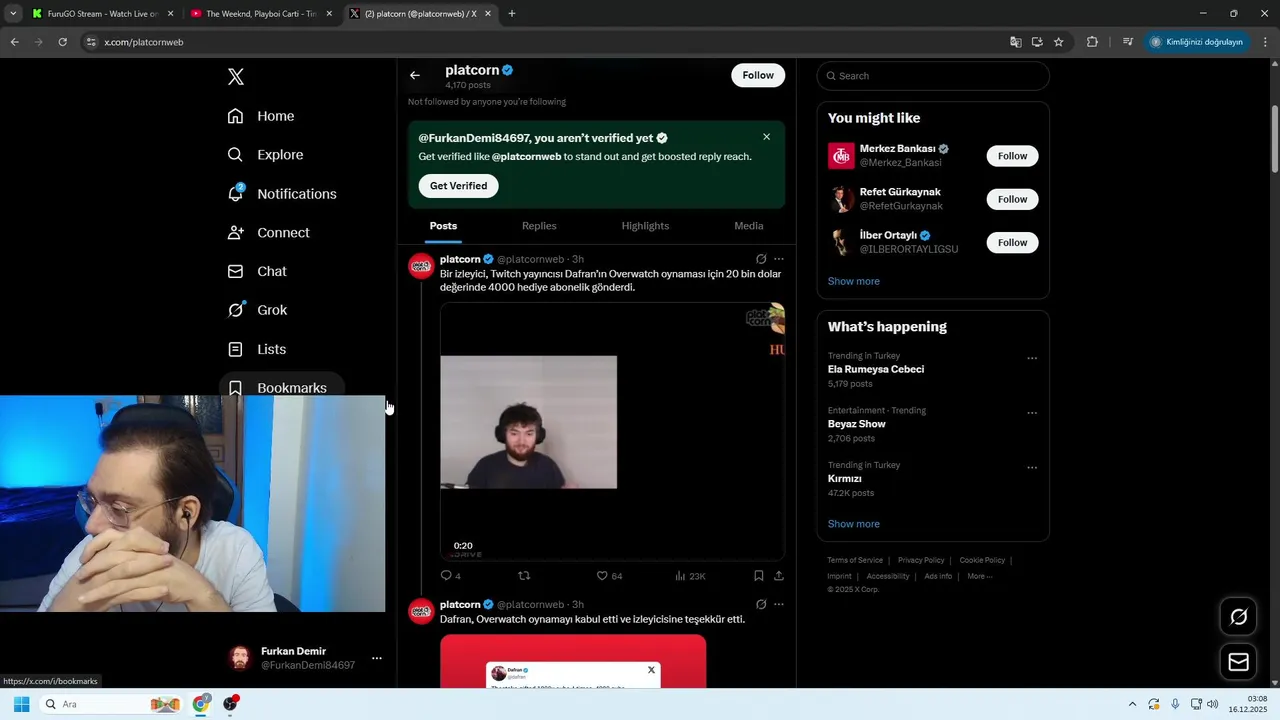
Task: Open second post's red image thumbnail
Action: tap(573, 661)
